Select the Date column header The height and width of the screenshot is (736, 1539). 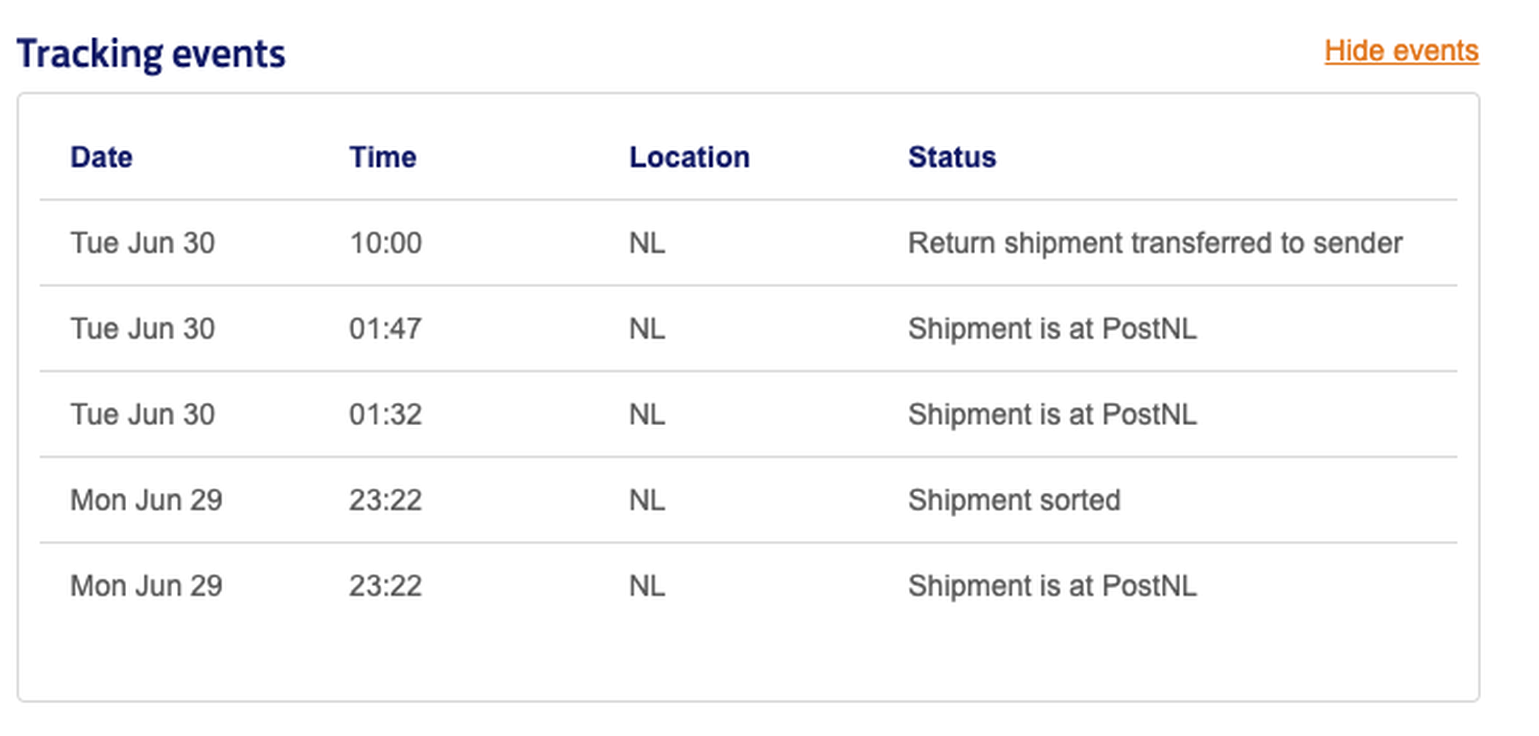pyautogui.click(x=101, y=157)
